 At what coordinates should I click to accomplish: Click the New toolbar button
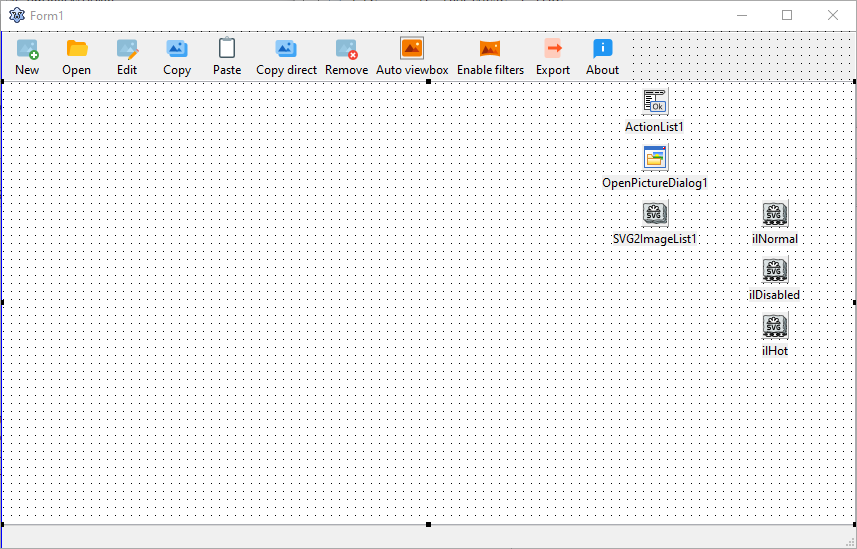(x=27, y=56)
